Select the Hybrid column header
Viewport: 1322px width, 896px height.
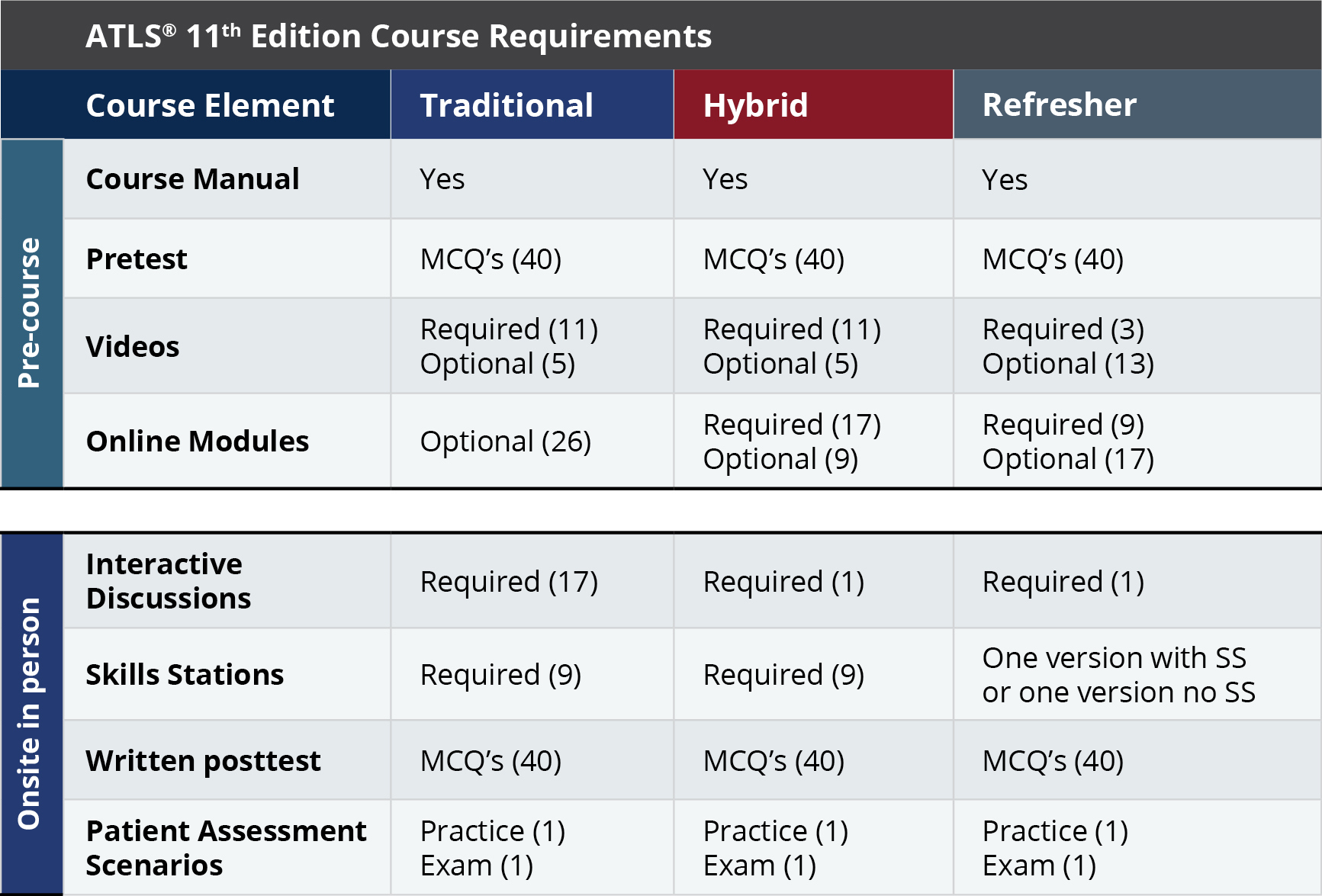[x=755, y=105]
